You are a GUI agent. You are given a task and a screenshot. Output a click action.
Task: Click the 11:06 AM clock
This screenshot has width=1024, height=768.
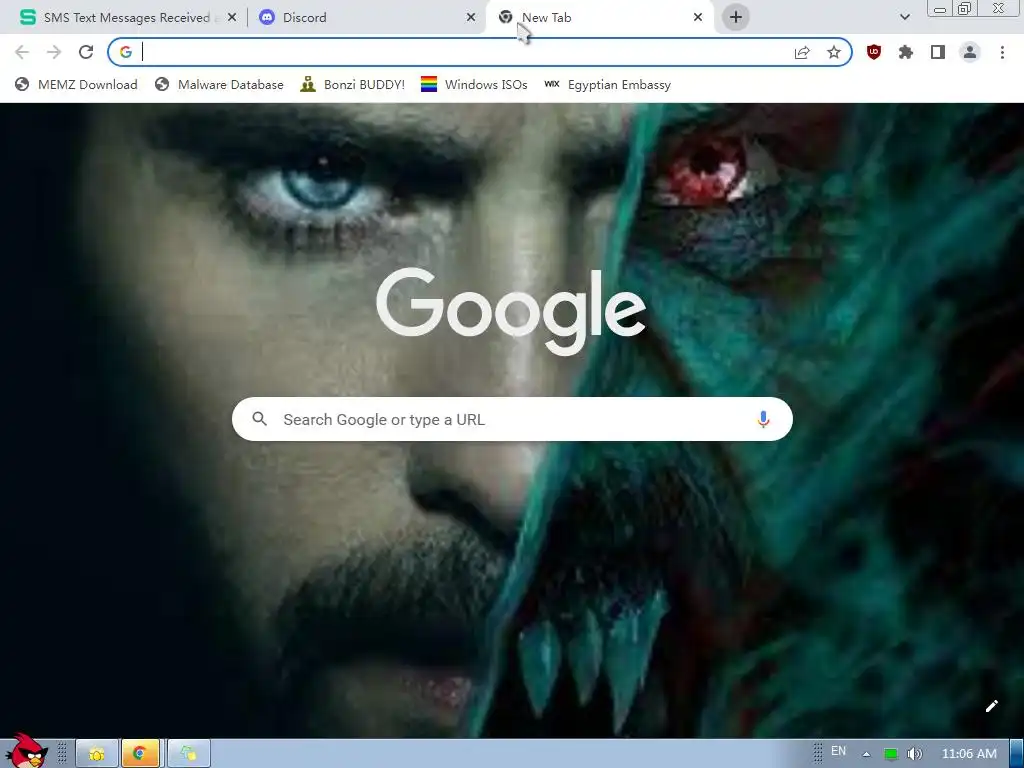pos(969,754)
